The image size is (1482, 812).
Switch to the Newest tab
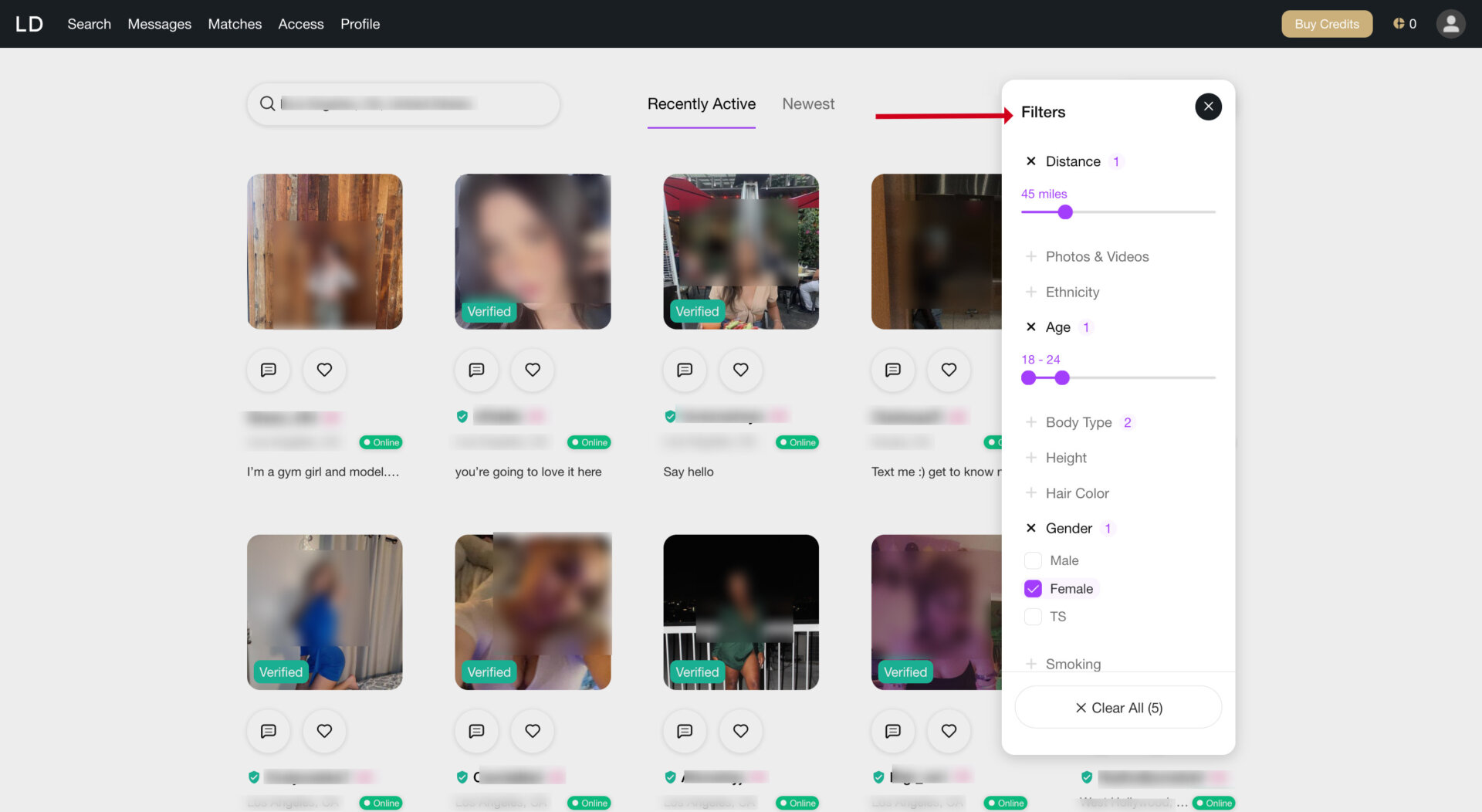(x=808, y=103)
